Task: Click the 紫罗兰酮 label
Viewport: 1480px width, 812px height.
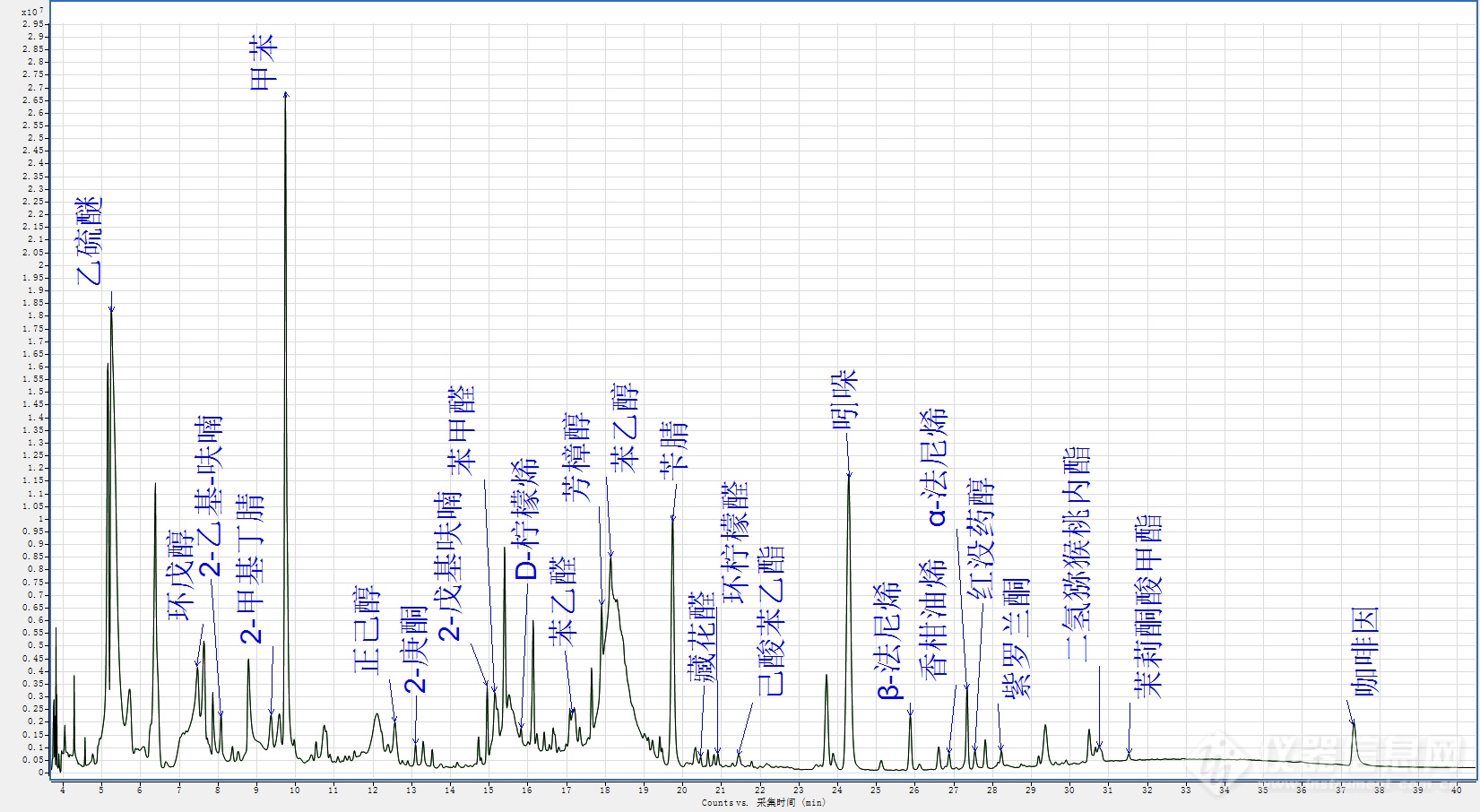Action: pyautogui.click(x=1016, y=638)
